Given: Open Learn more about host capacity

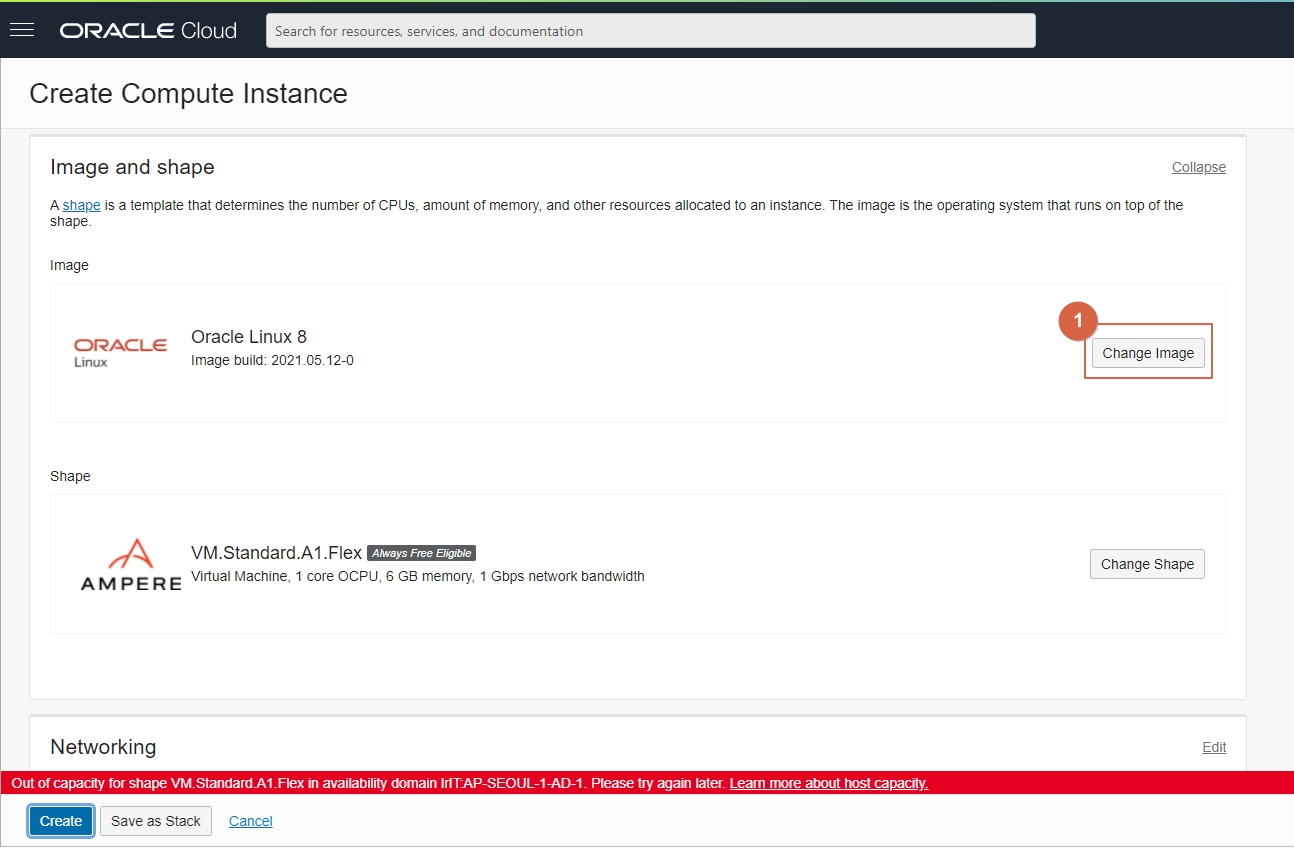Looking at the screenshot, I should pyautogui.click(x=829, y=783).
